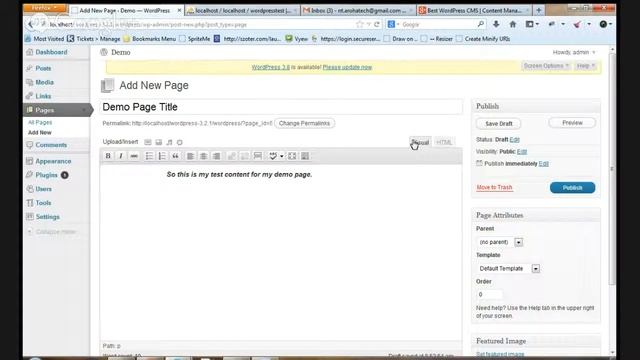Open Media menu in sidebar
This screenshot has height=360, width=640.
(x=44, y=82)
